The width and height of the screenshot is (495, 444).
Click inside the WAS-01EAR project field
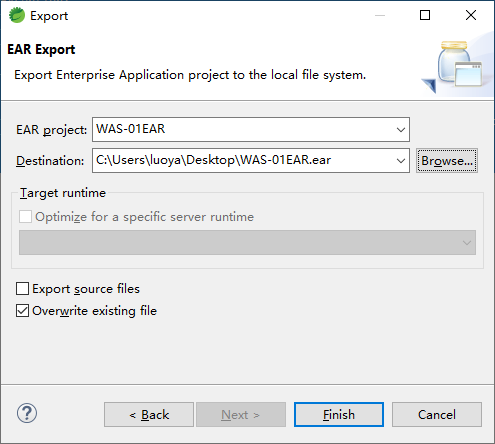coord(243,129)
